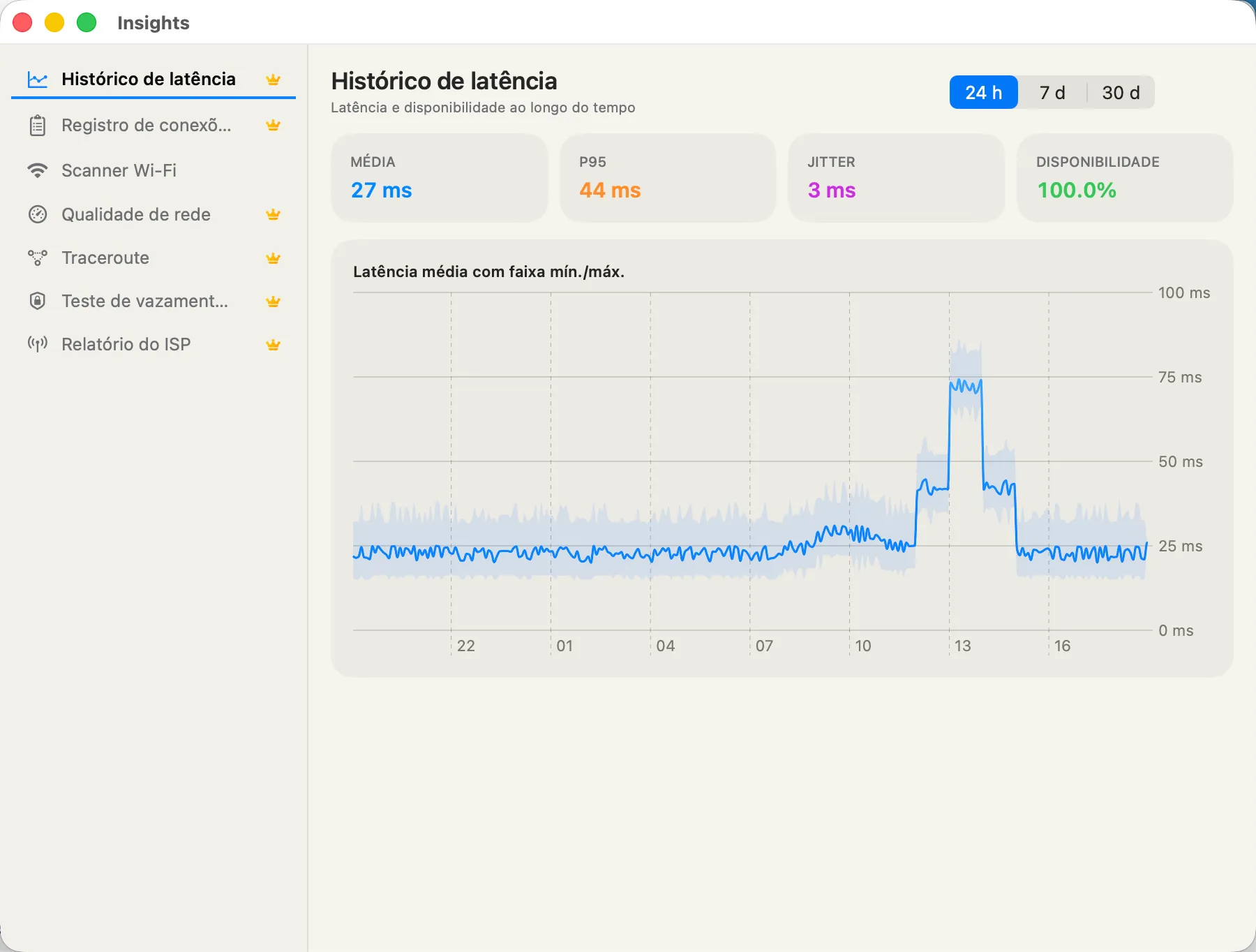Screen dimensions: 1256x952
Task: Open Registro de conexões in sidebar
Action: (154, 126)
